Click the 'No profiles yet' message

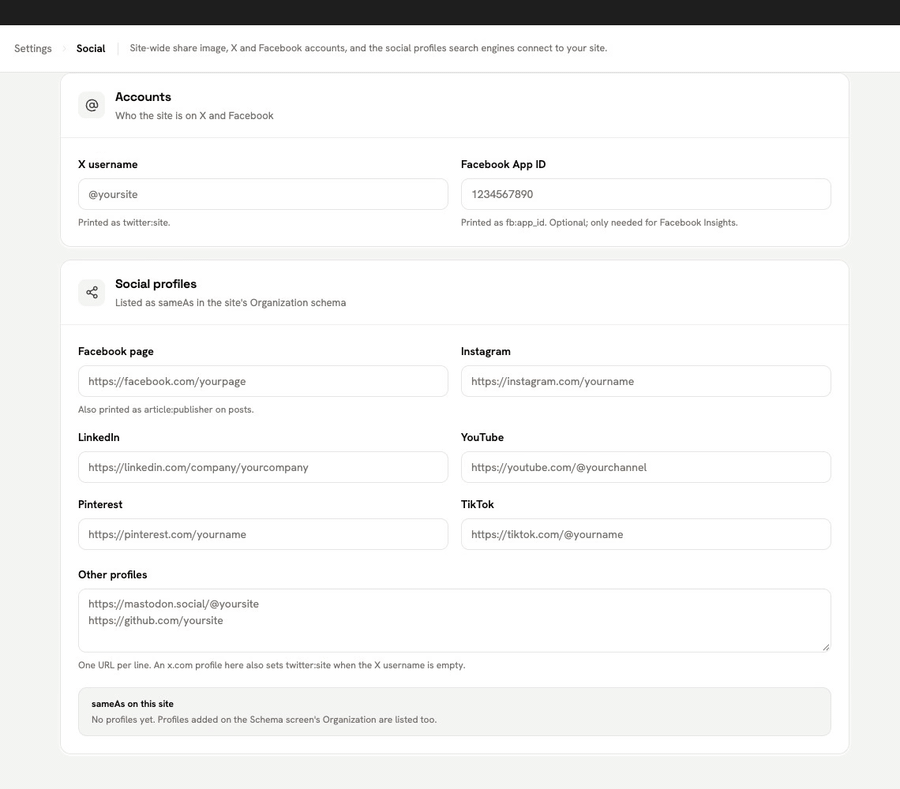pos(264,720)
